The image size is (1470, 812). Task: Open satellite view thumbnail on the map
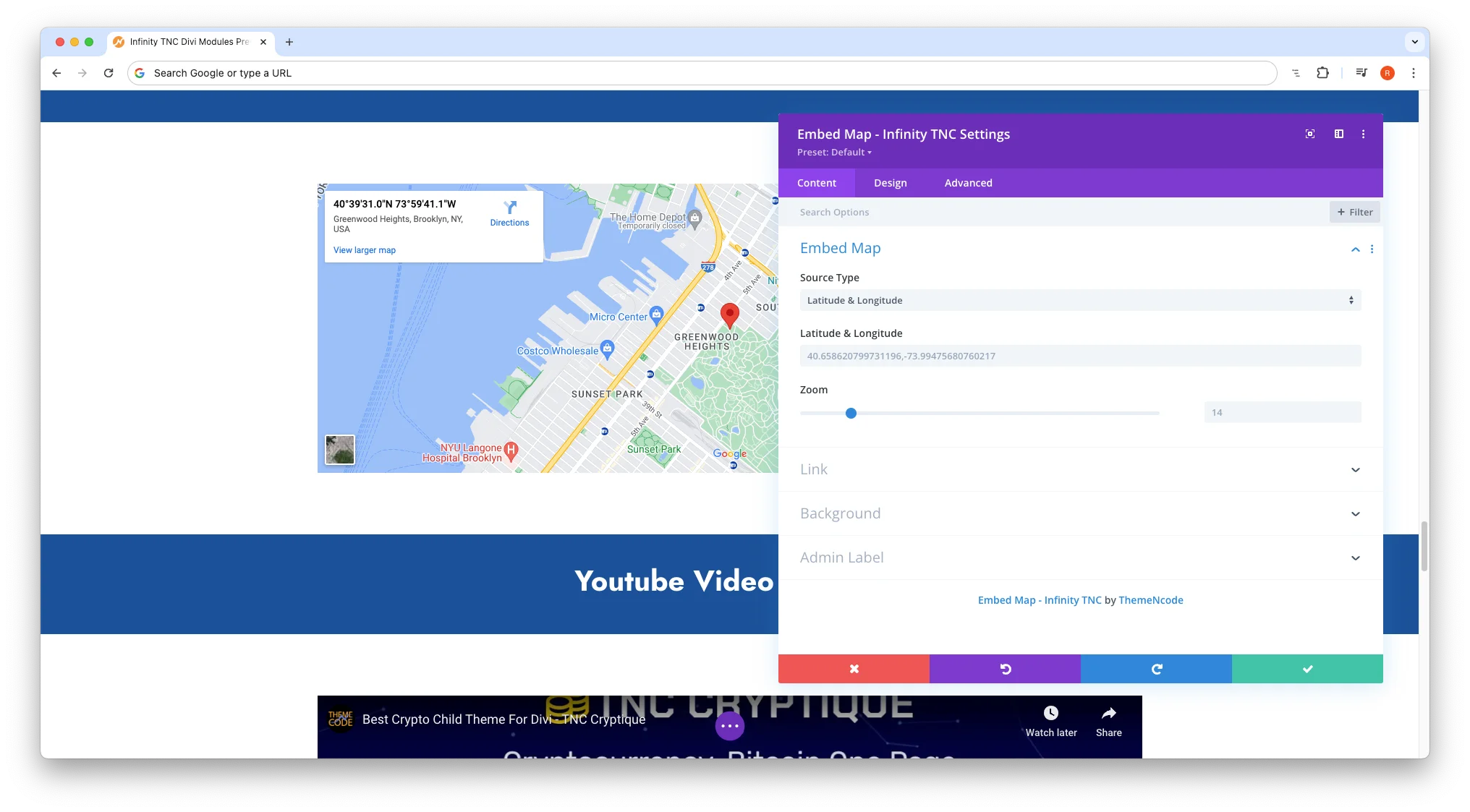pyautogui.click(x=339, y=449)
